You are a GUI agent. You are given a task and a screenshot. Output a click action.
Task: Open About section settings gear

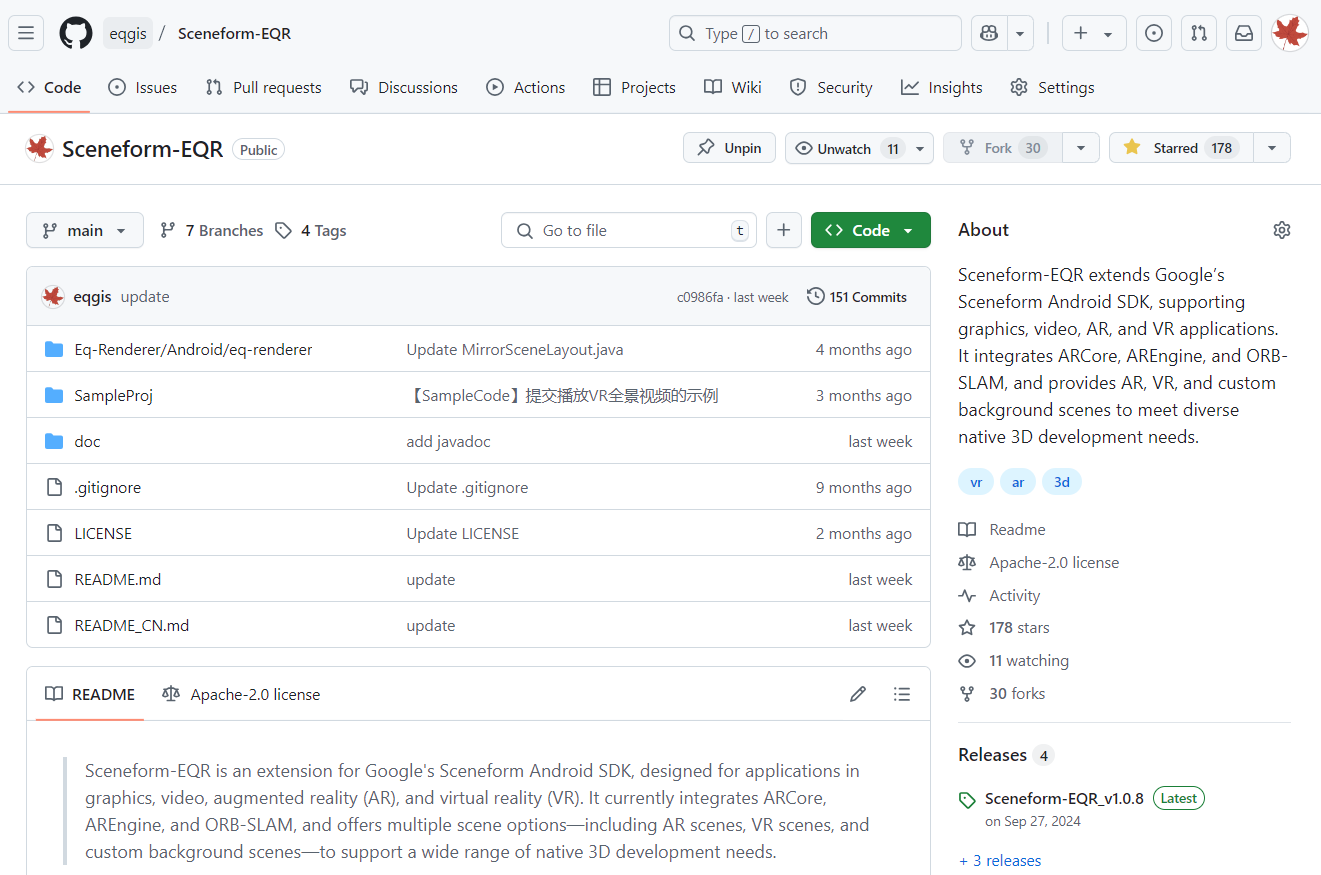[x=1282, y=230]
